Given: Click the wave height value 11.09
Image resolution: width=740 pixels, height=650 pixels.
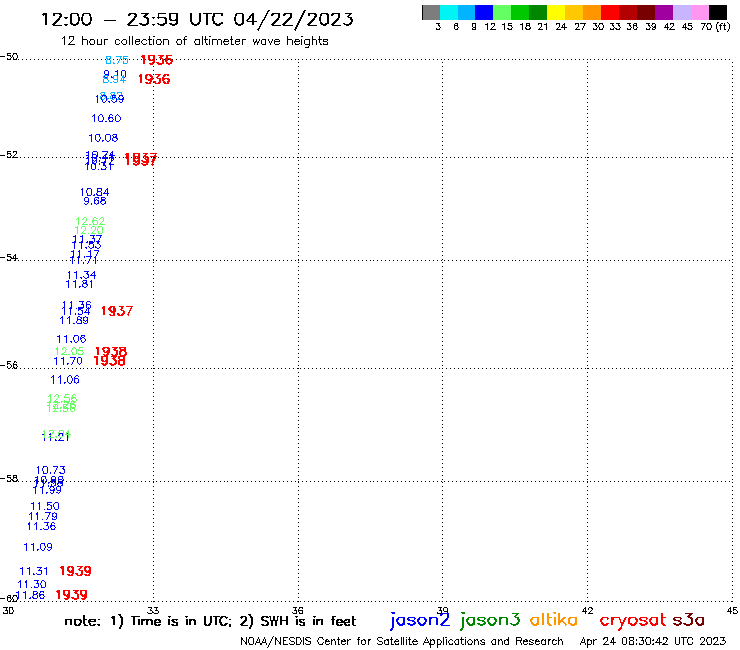Looking at the screenshot, I should 38,547.
